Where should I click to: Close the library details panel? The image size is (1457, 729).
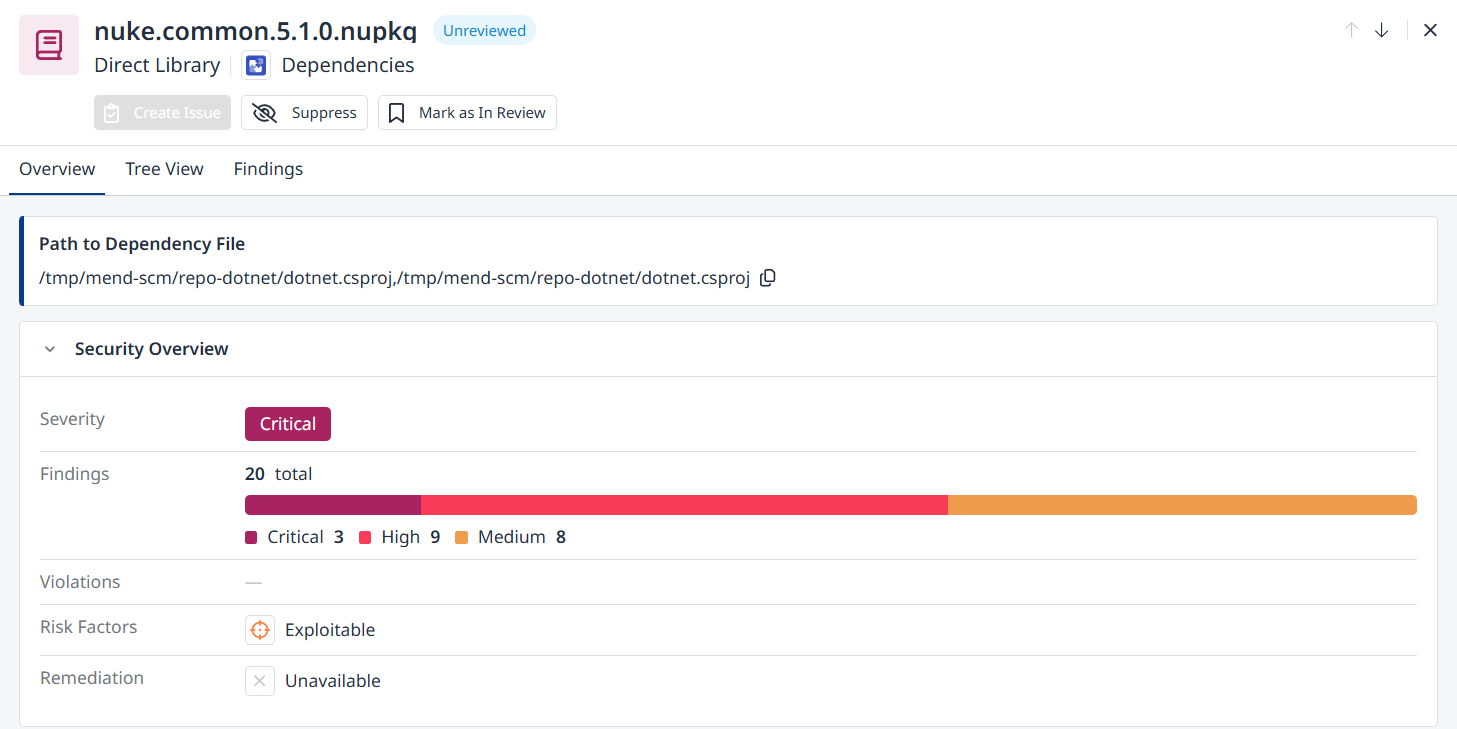[x=1430, y=30]
